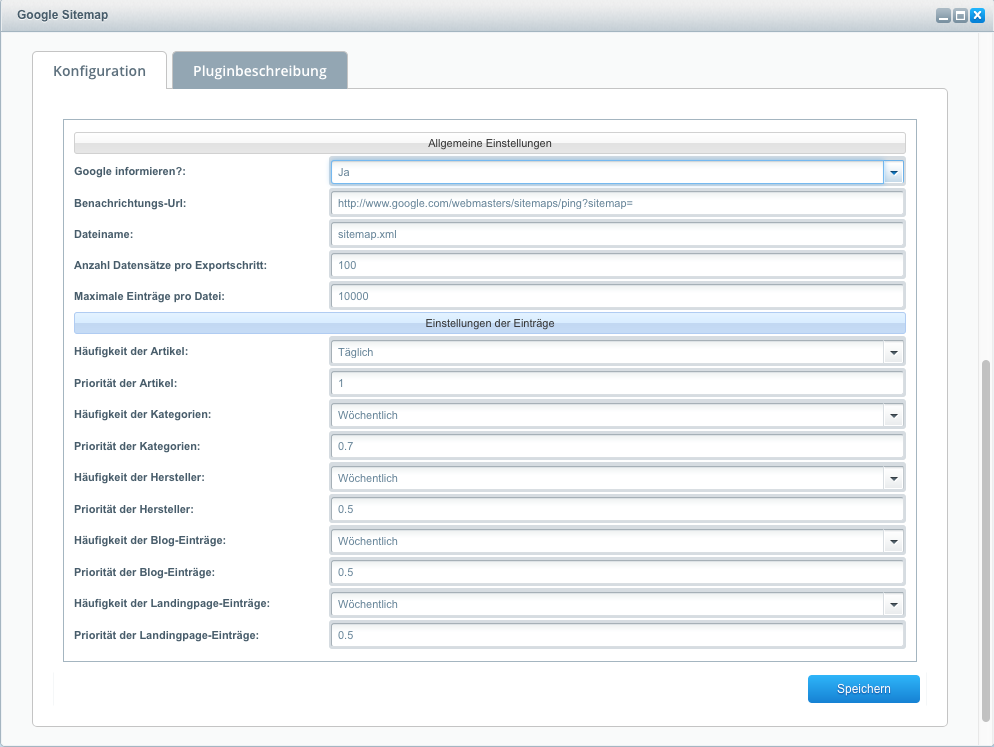
Task: Focus the Priorität der Kategorien field
Action: [x=616, y=446]
